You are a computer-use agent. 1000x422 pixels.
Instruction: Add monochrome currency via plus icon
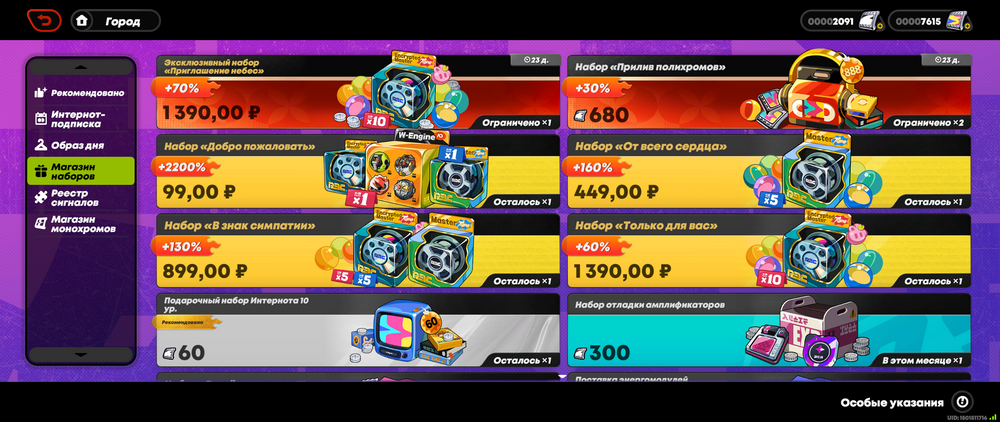pyautogui.click(x=879, y=26)
